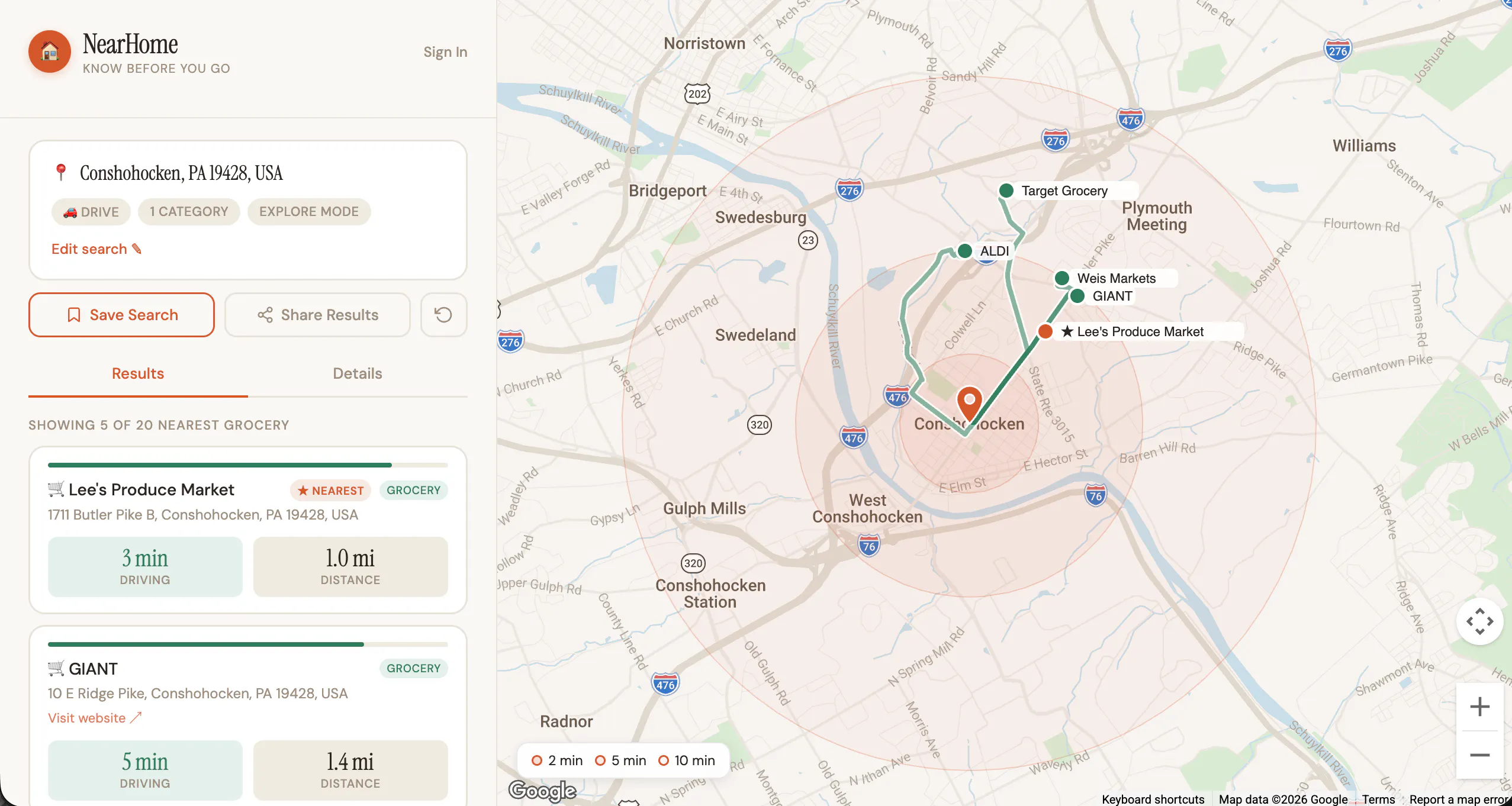1512x806 pixels.
Task: Click the red location pin beside Conshohocken address
Action: pos(60,173)
